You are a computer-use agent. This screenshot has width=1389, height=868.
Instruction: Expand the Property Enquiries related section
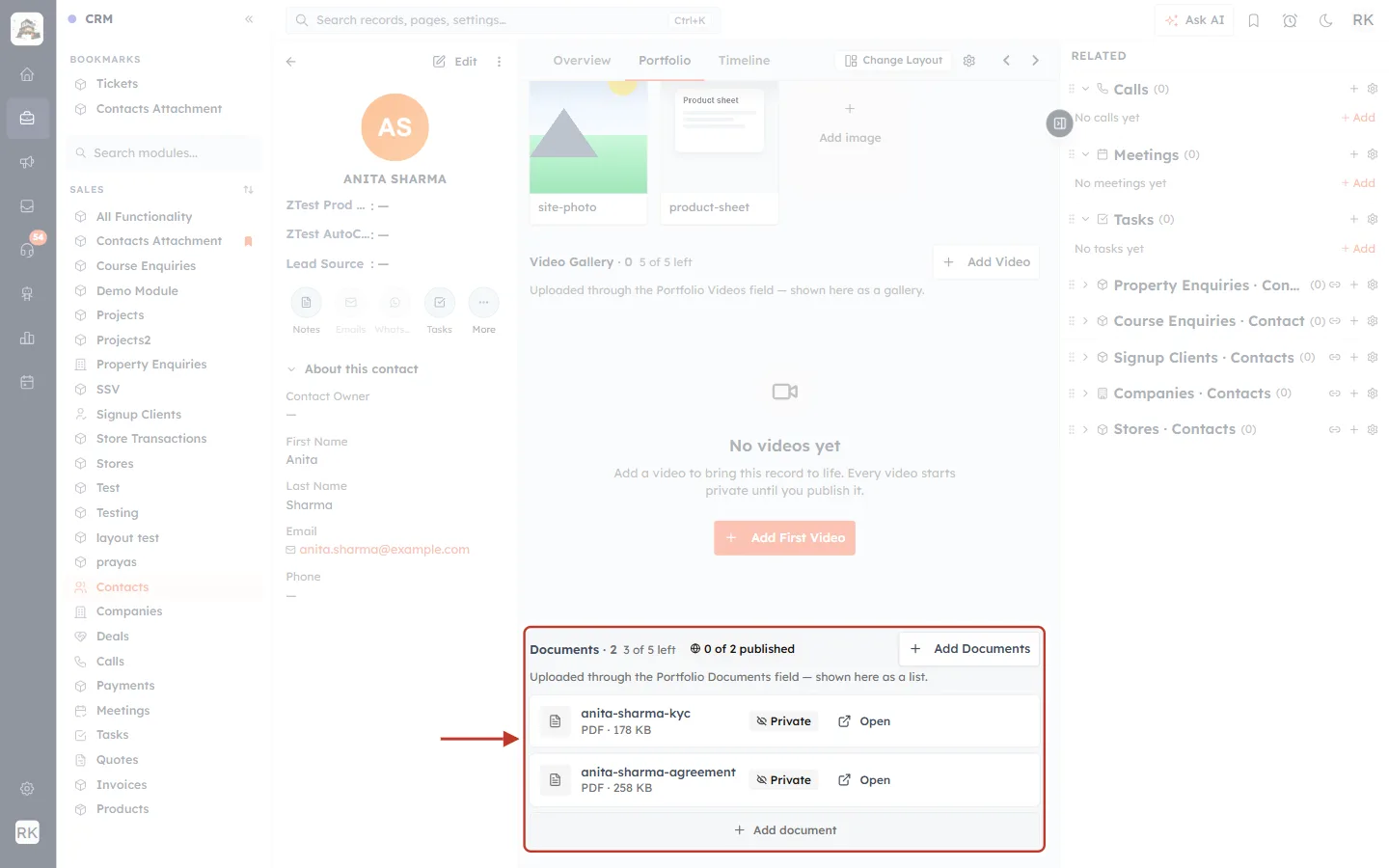(1085, 285)
